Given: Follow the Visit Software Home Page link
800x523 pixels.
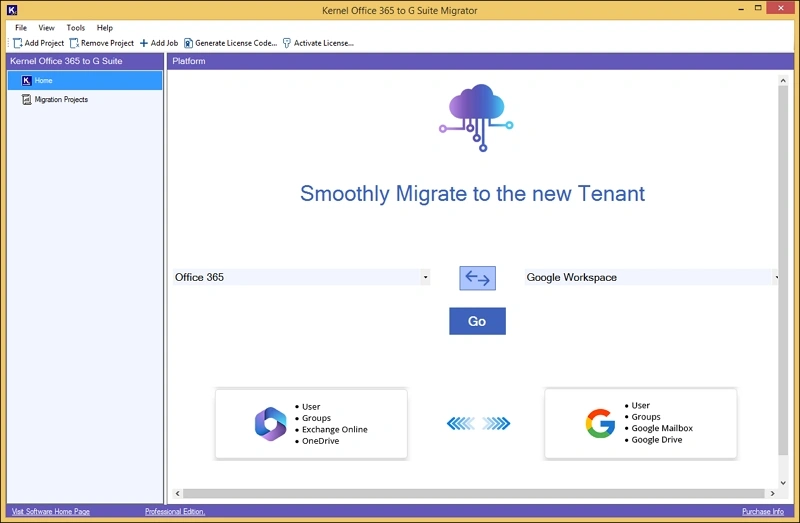Looking at the screenshot, I should (50, 512).
